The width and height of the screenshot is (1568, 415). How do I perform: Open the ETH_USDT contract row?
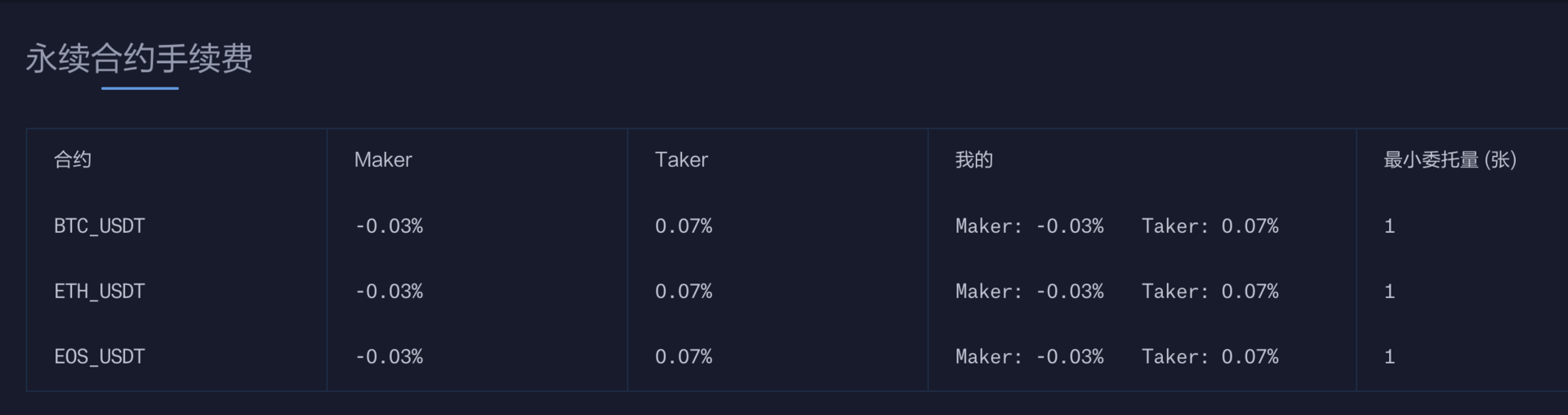[100, 292]
